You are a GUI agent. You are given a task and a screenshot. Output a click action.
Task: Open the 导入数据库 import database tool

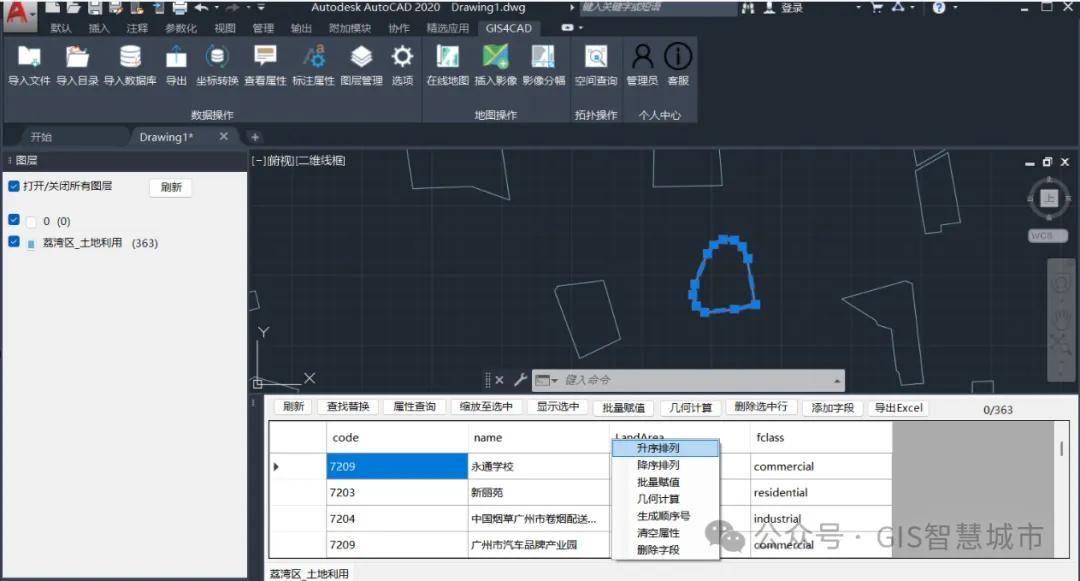(130, 65)
